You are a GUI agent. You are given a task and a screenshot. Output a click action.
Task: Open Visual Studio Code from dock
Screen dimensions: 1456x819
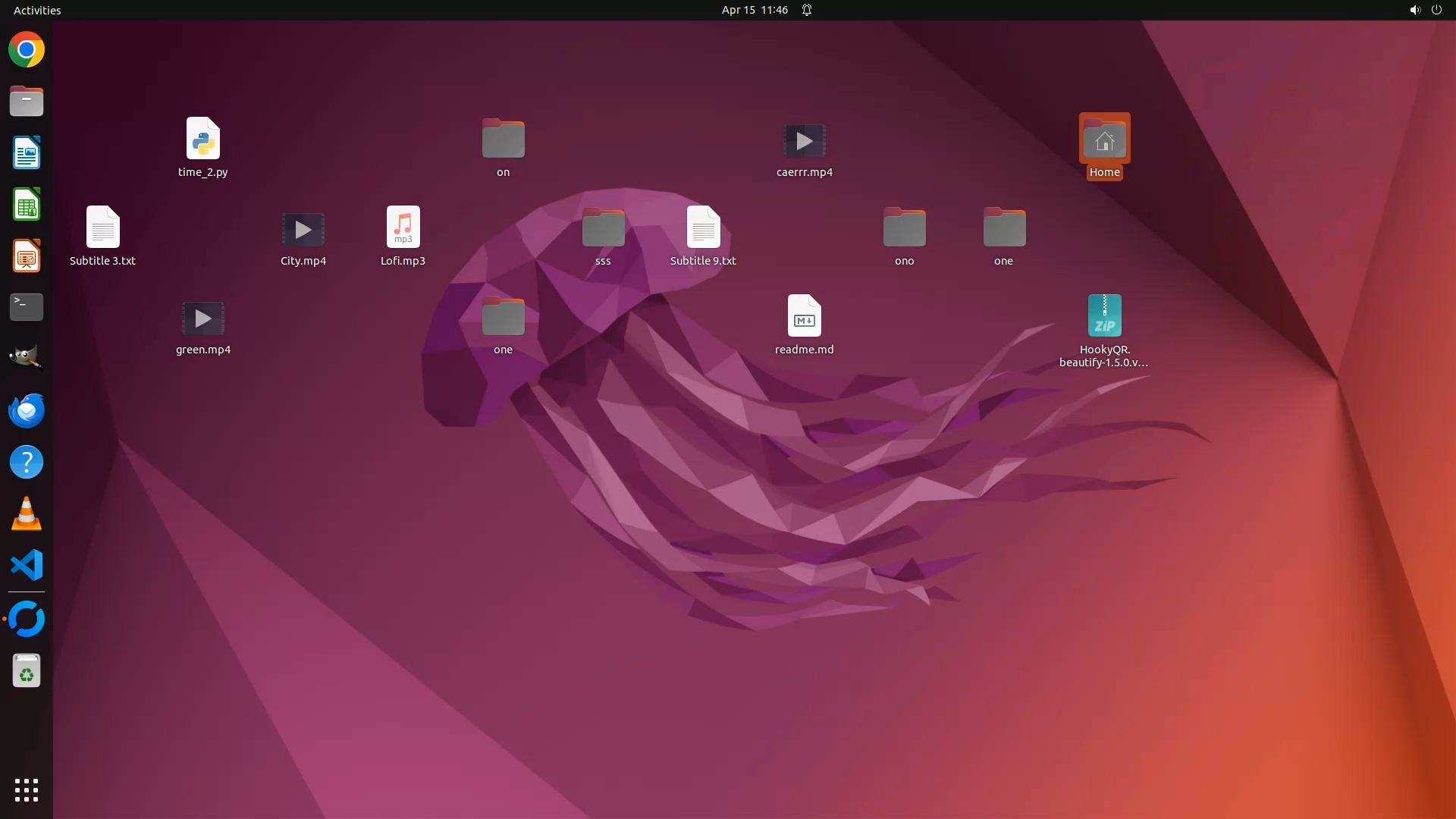tap(27, 566)
